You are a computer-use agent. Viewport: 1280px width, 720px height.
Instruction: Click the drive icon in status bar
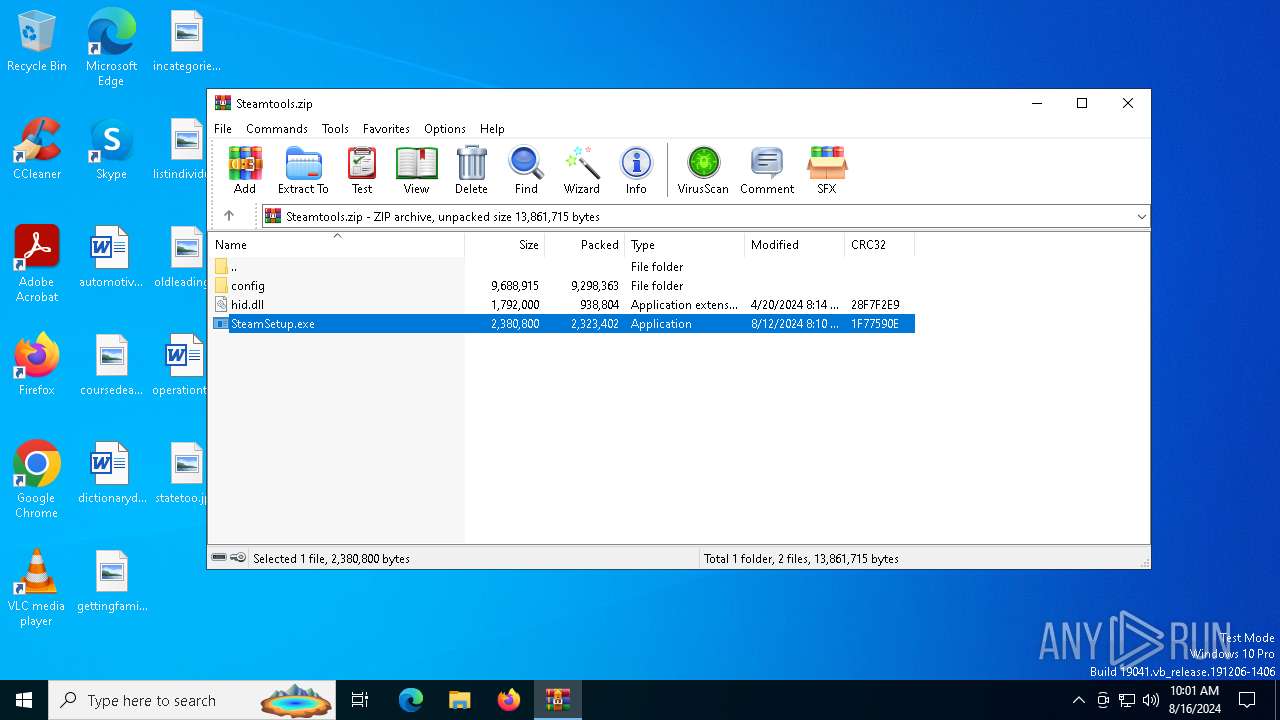(219, 558)
